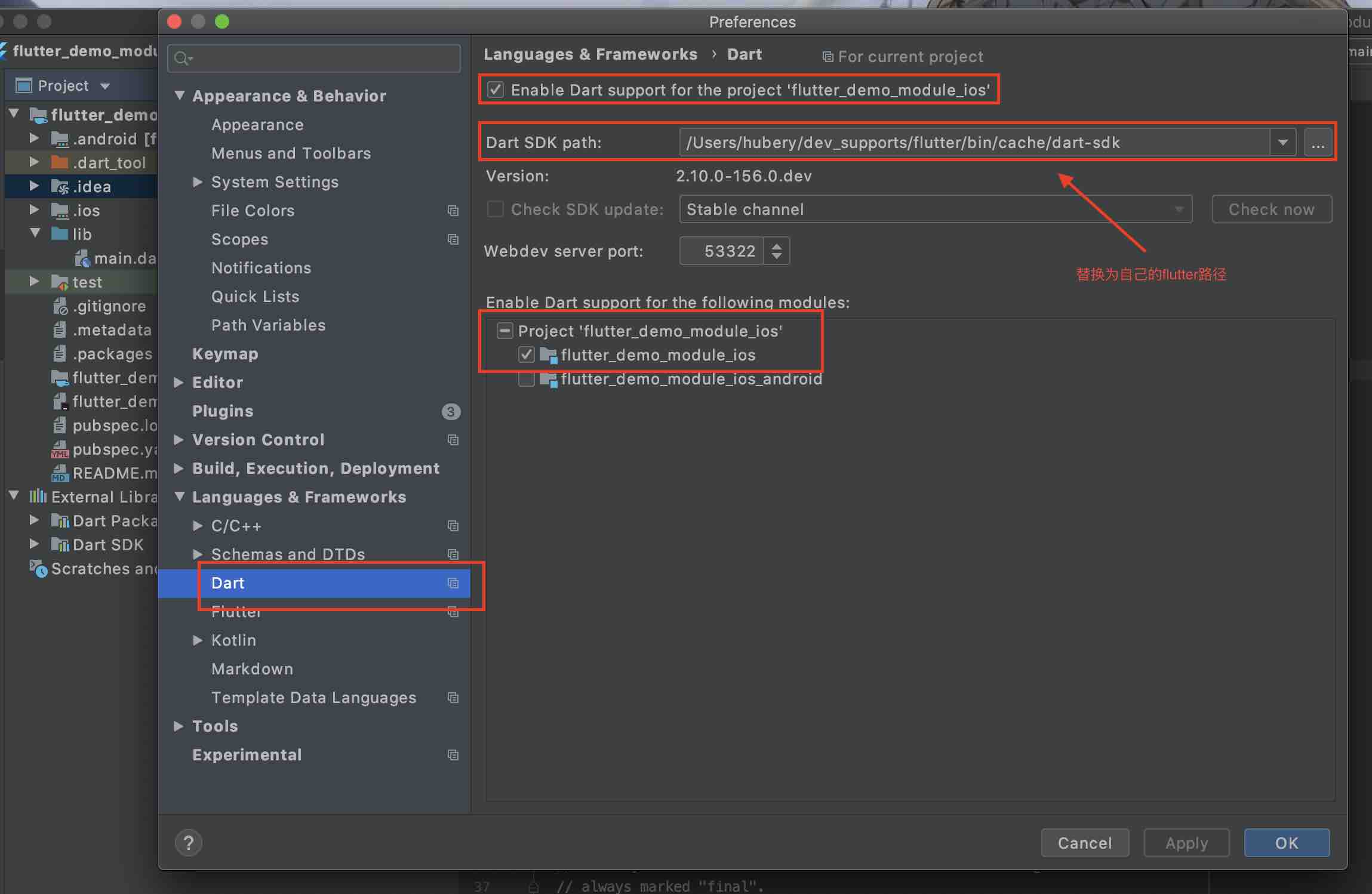Click the README.md file icon

(60, 473)
